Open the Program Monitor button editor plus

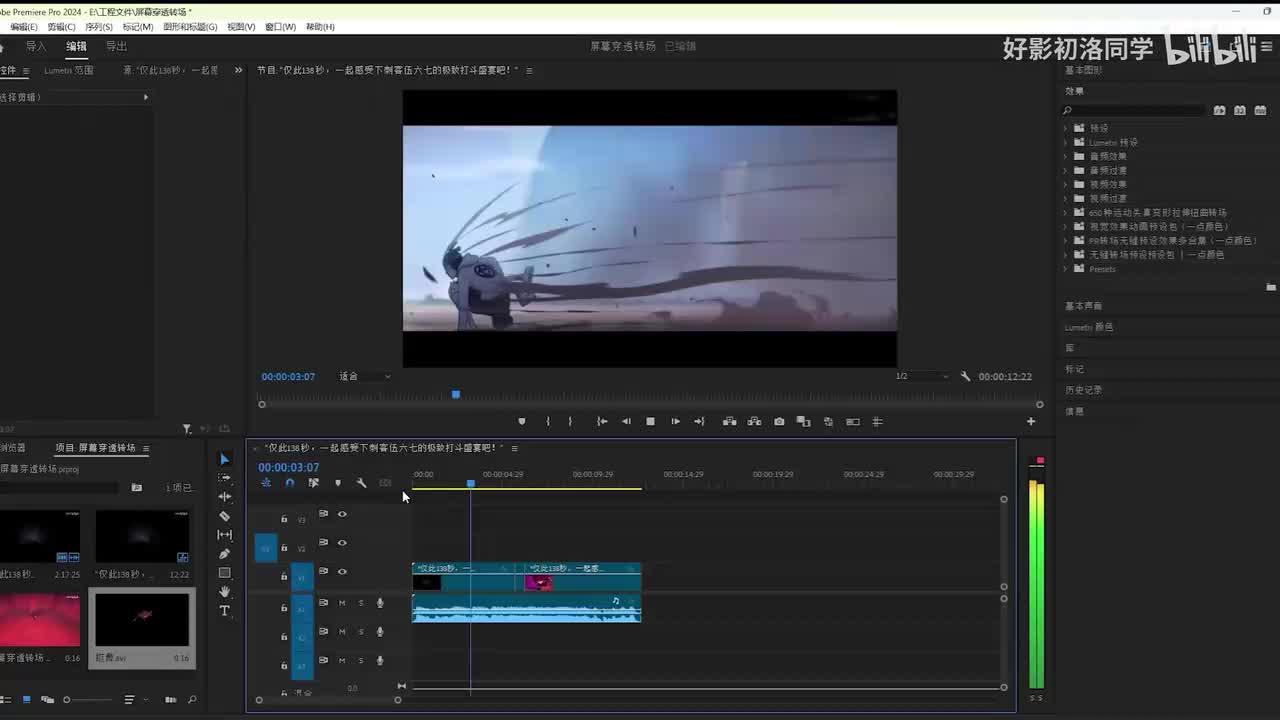tap(1031, 422)
